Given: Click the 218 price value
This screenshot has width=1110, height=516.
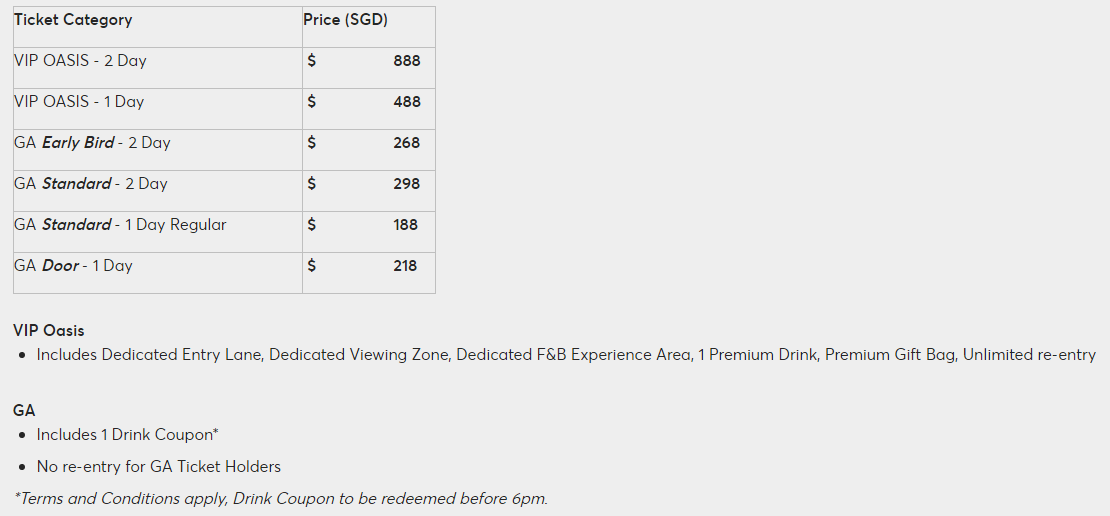Looking at the screenshot, I should [x=405, y=266].
